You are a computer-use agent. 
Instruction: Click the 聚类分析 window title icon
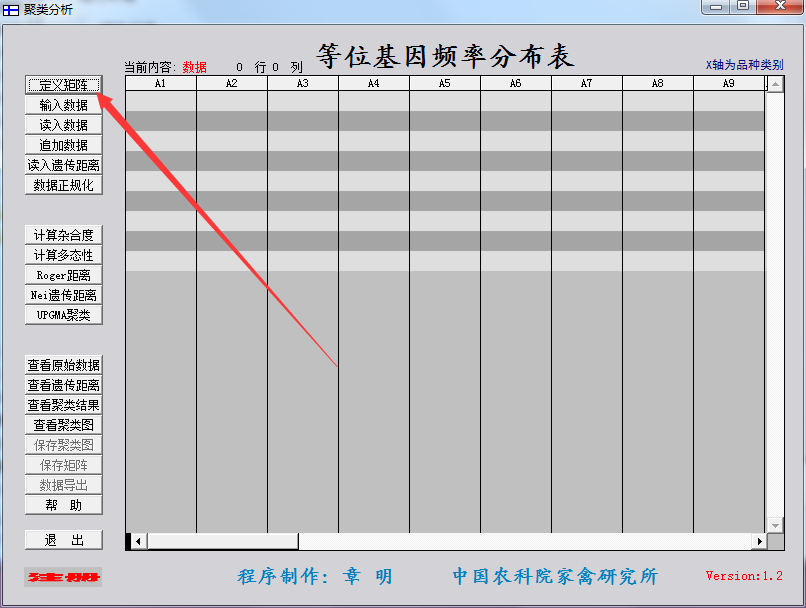11,10
